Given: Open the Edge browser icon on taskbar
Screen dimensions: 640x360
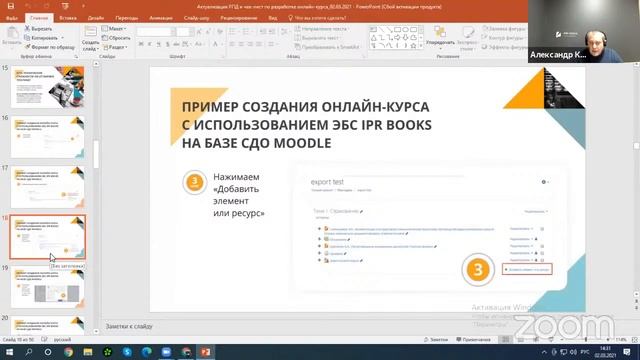Looking at the screenshot, I should (147, 352).
